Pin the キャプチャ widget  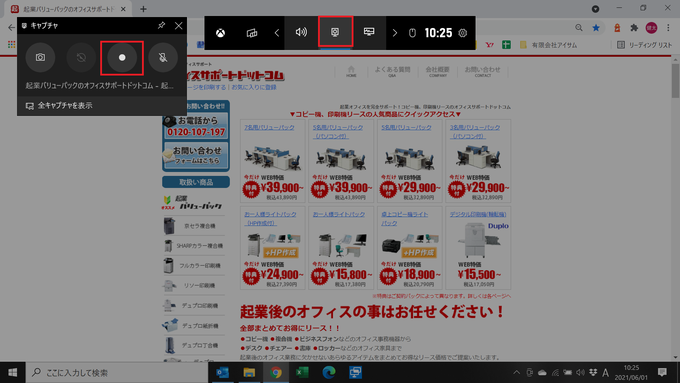tap(161, 26)
